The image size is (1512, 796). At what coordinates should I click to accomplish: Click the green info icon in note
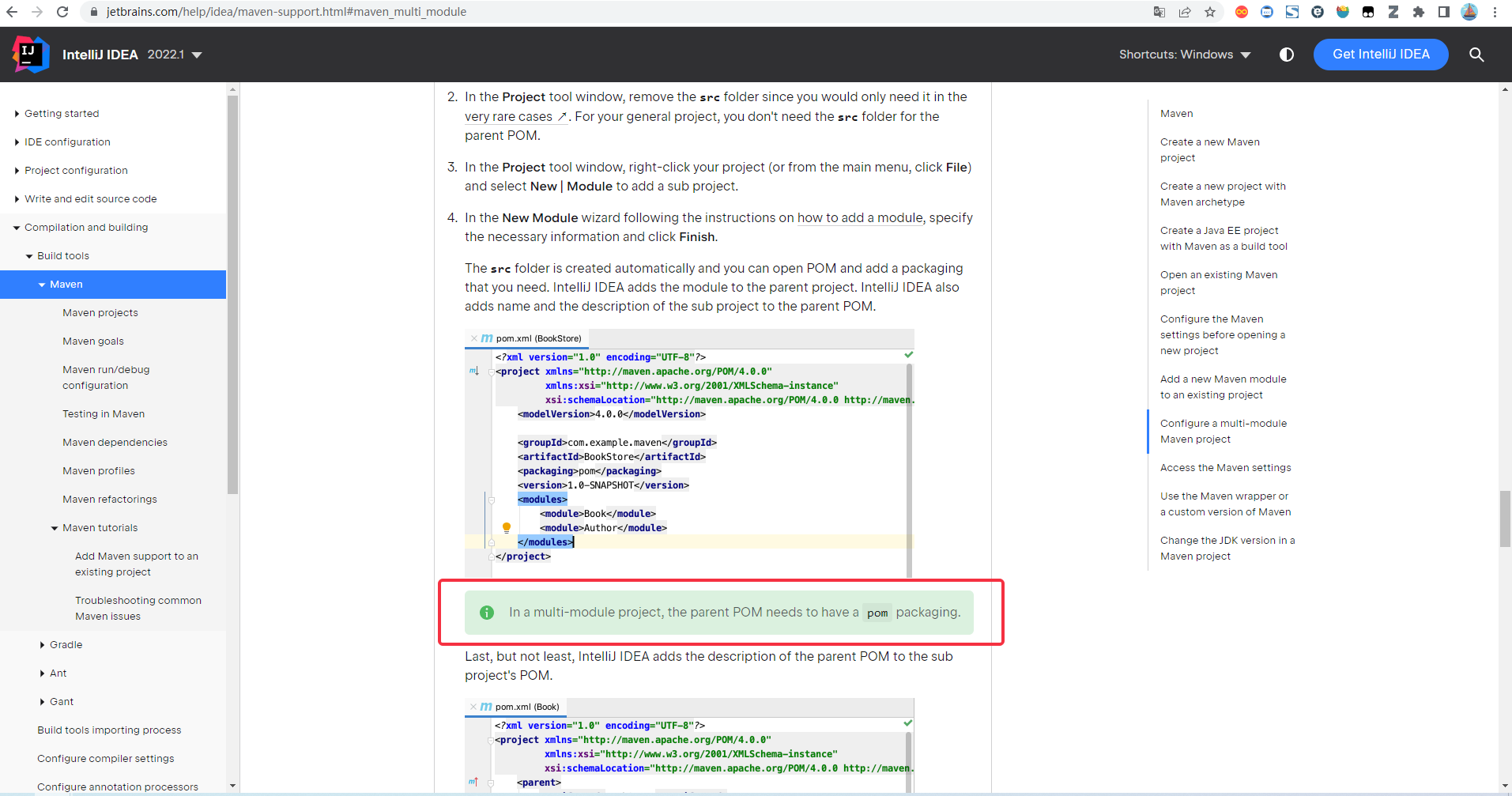coord(487,613)
